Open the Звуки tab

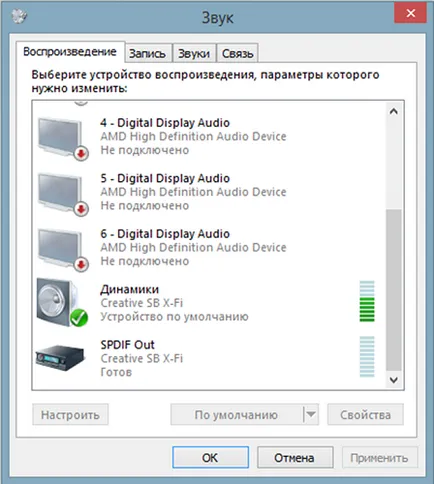pos(194,53)
